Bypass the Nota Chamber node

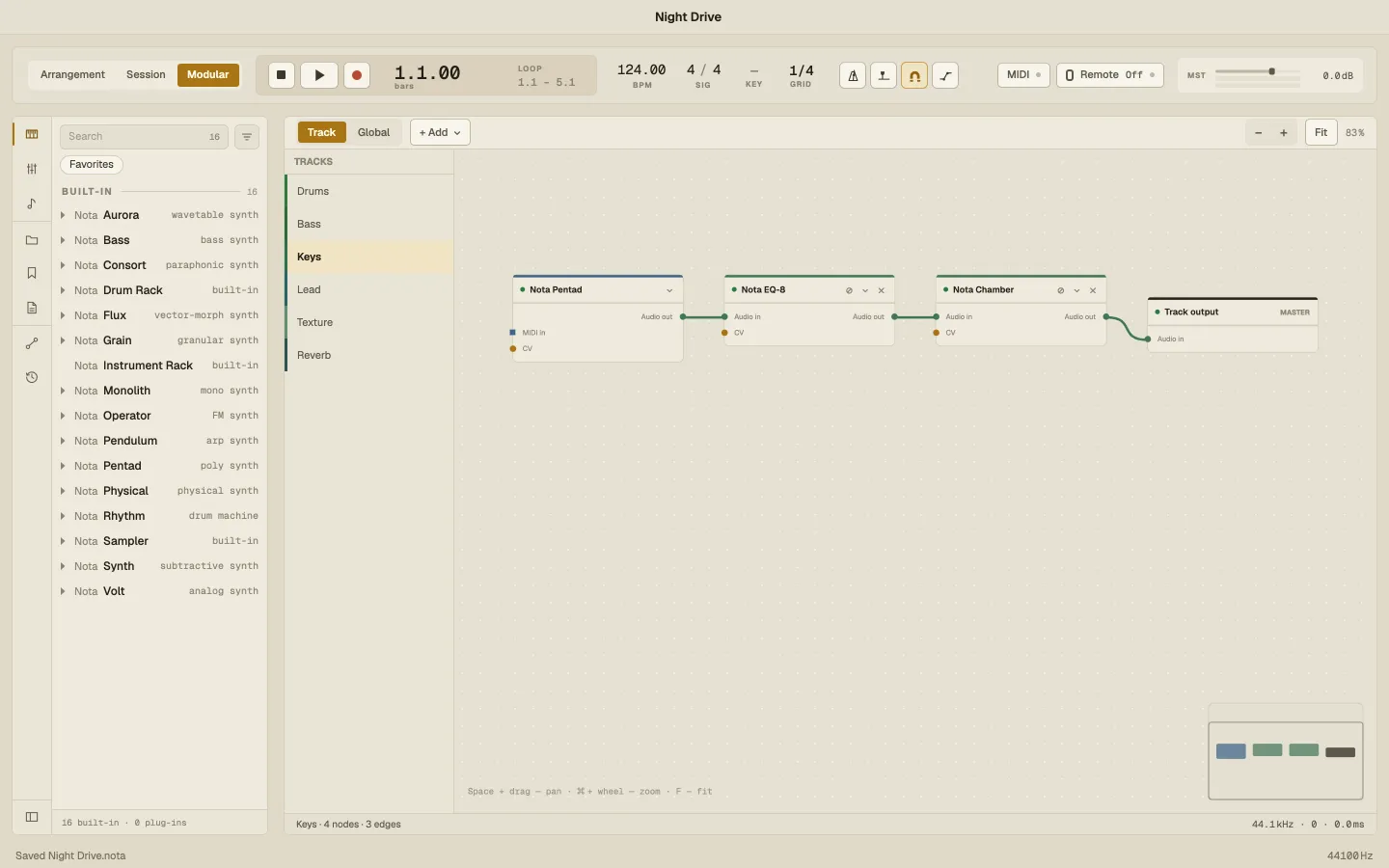pyautogui.click(x=1060, y=290)
